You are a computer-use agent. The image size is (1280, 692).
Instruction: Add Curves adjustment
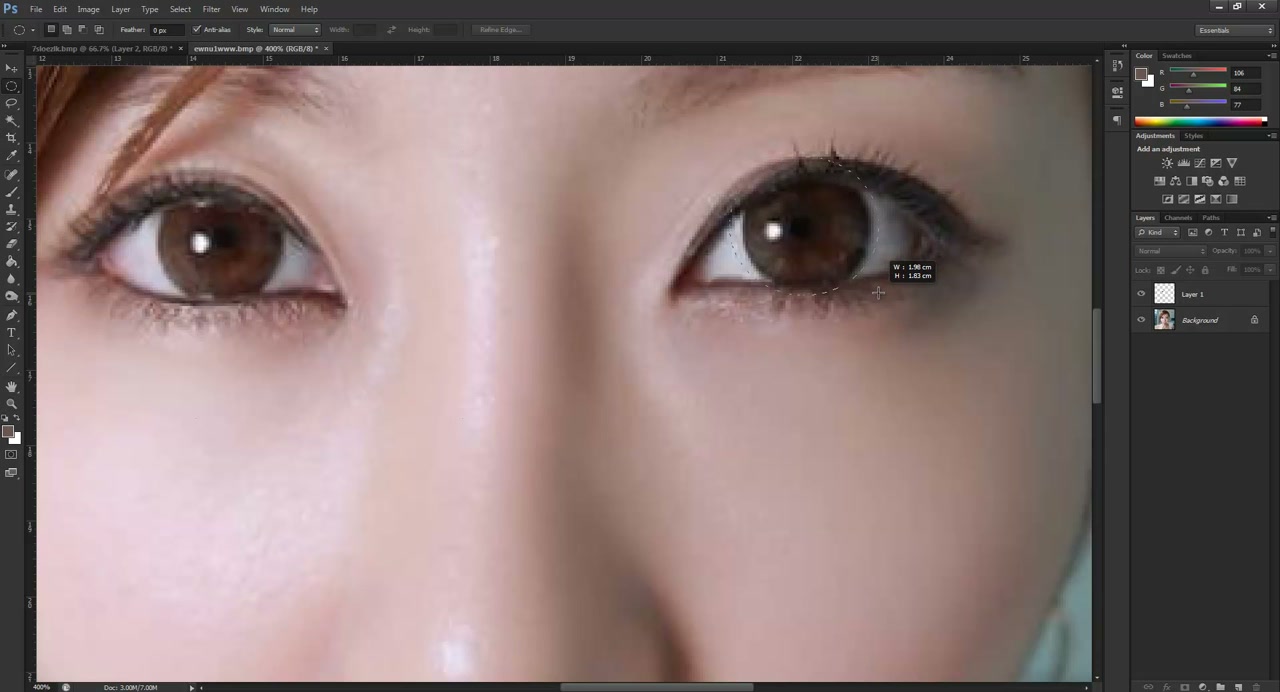1199,163
